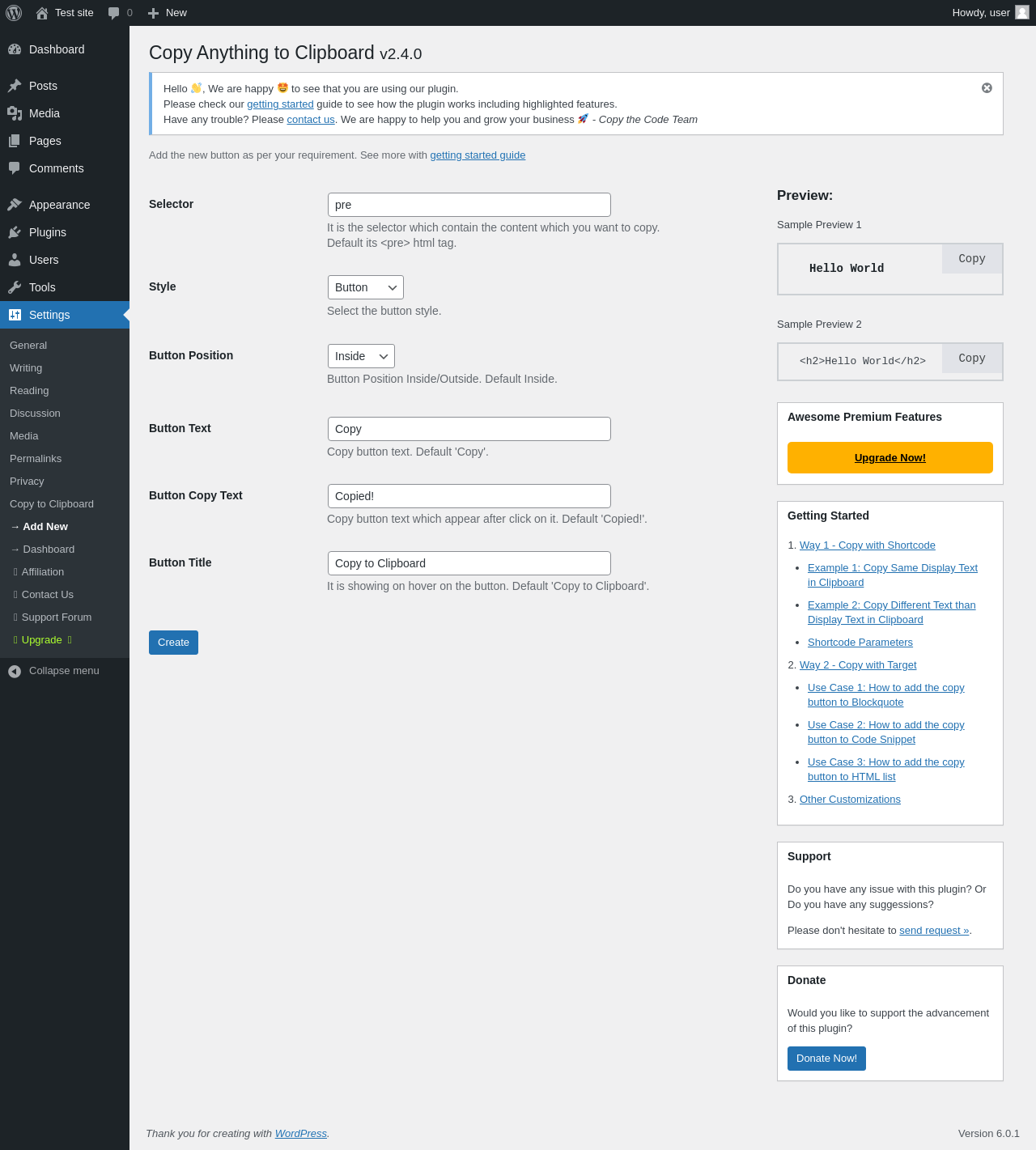Open Example 2 Copy Different Text link
The image size is (1036, 1150).
(892, 613)
